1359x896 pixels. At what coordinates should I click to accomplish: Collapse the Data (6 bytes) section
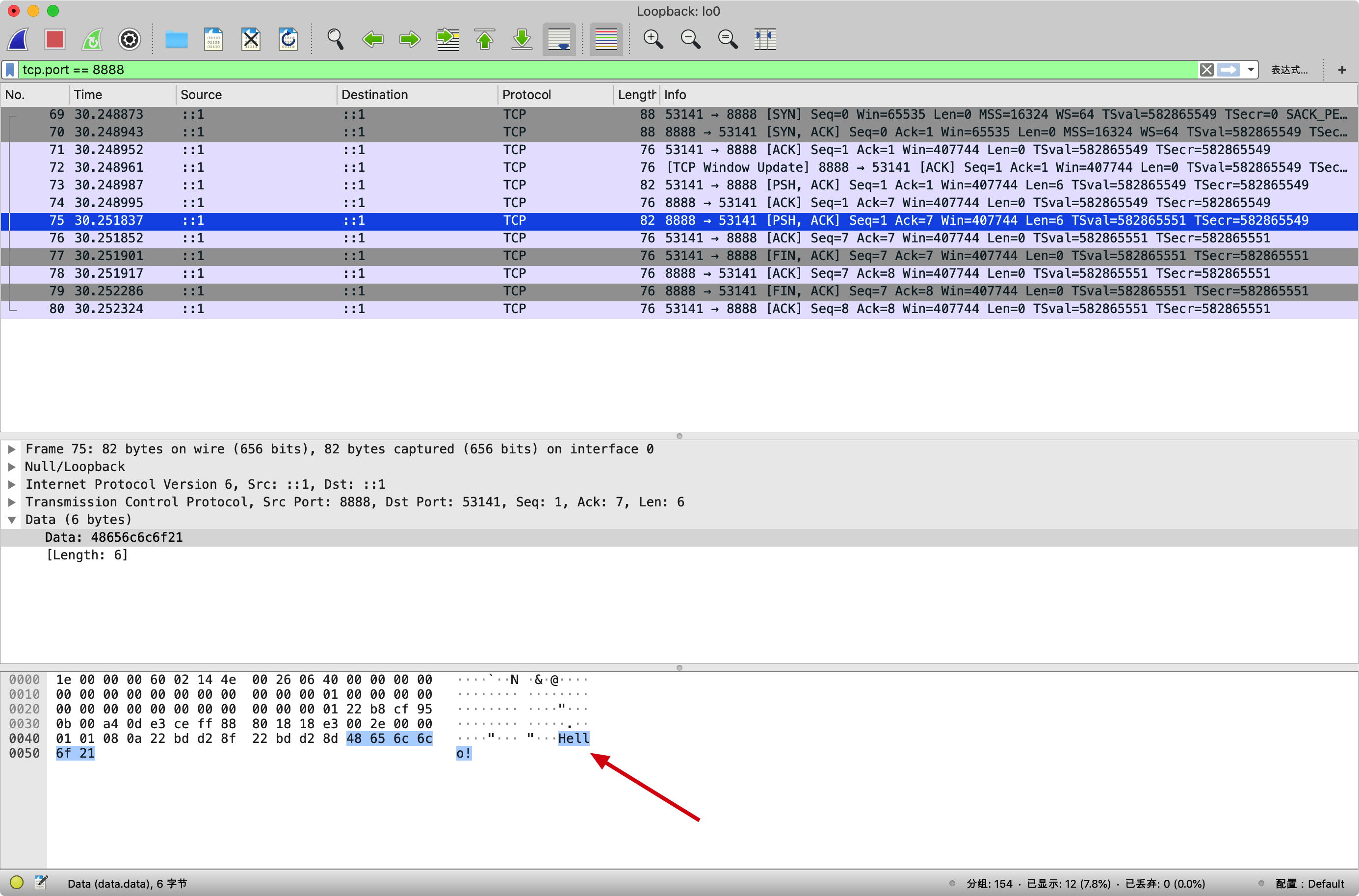(x=11, y=520)
